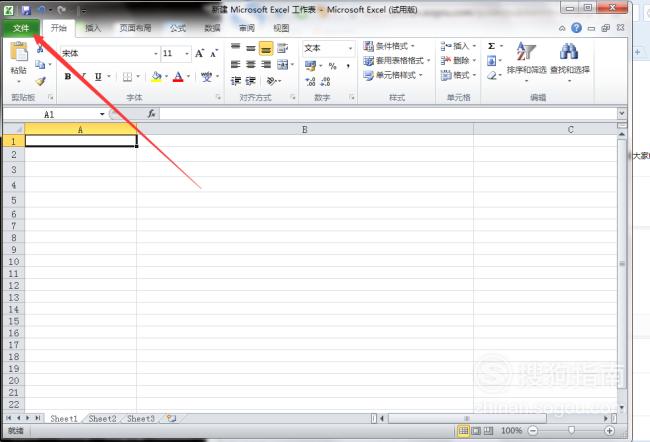Increase font size with large A icon

(x=199, y=53)
